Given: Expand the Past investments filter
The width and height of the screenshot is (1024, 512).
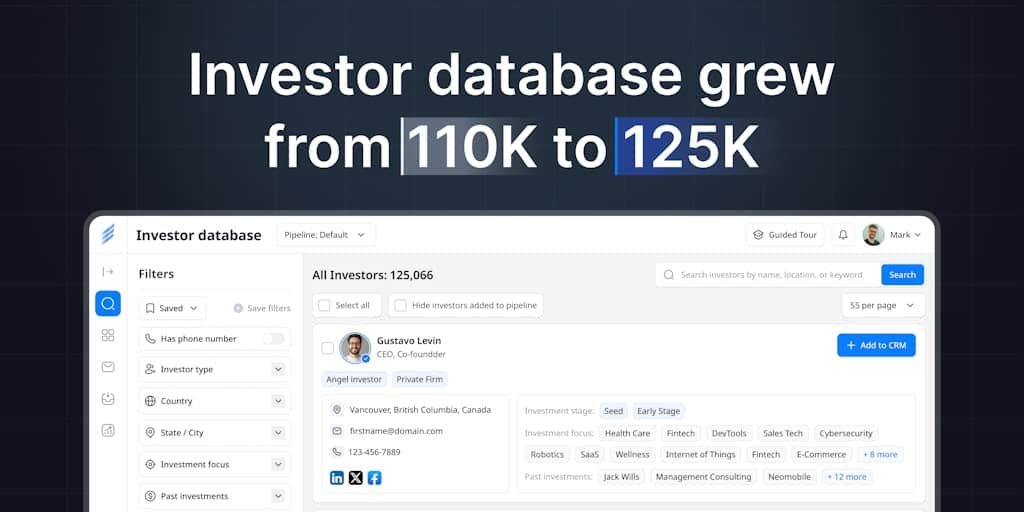Looking at the screenshot, I should tap(279, 496).
